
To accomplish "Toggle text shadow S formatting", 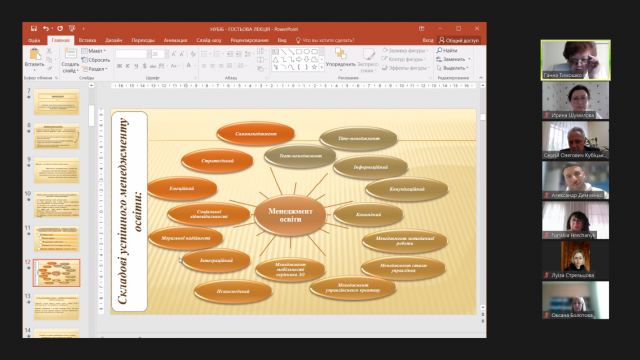I will [x=144, y=66].
